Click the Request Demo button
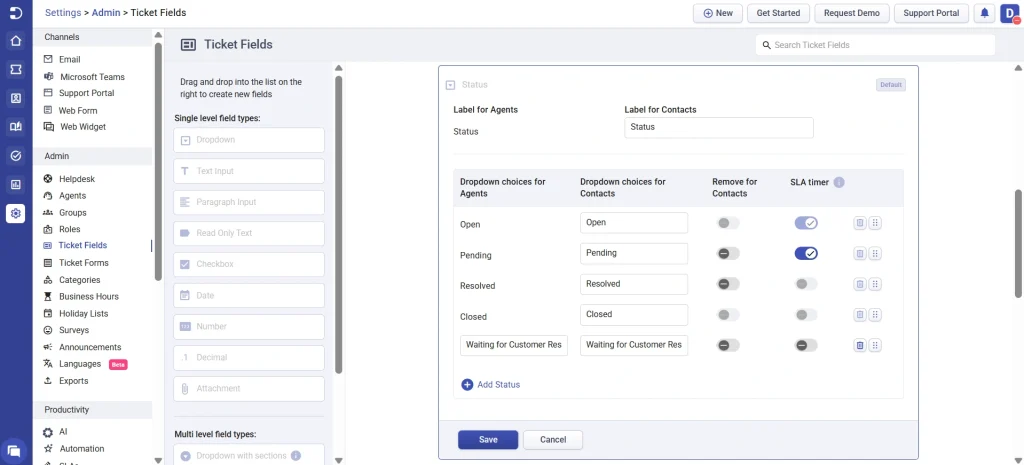This screenshot has width=1024, height=465. (x=852, y=13)
